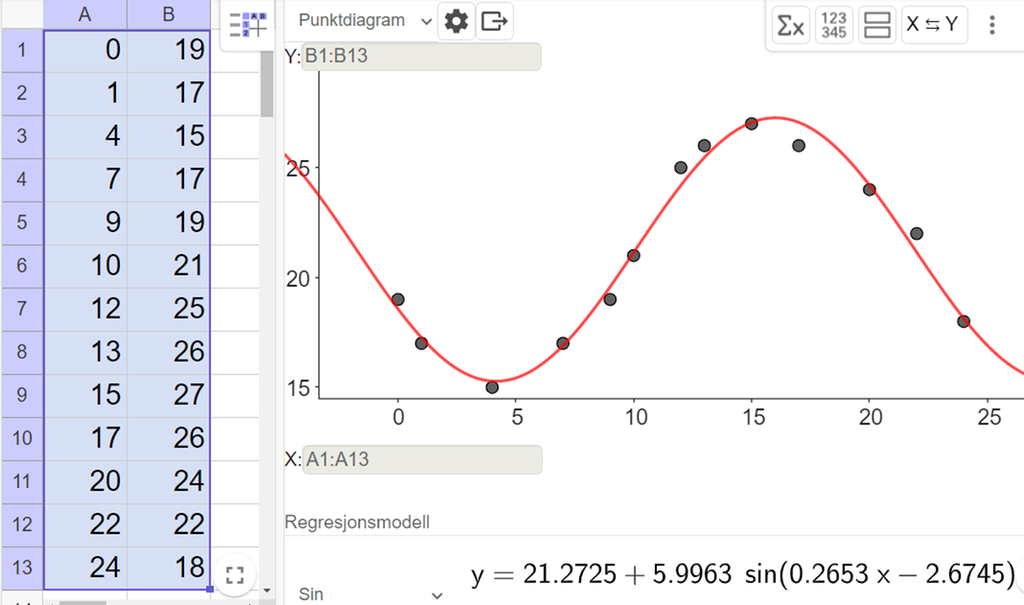Select the Σx statistics summary icon
The image size is (1024, 605).
click(x=790, y=25)
